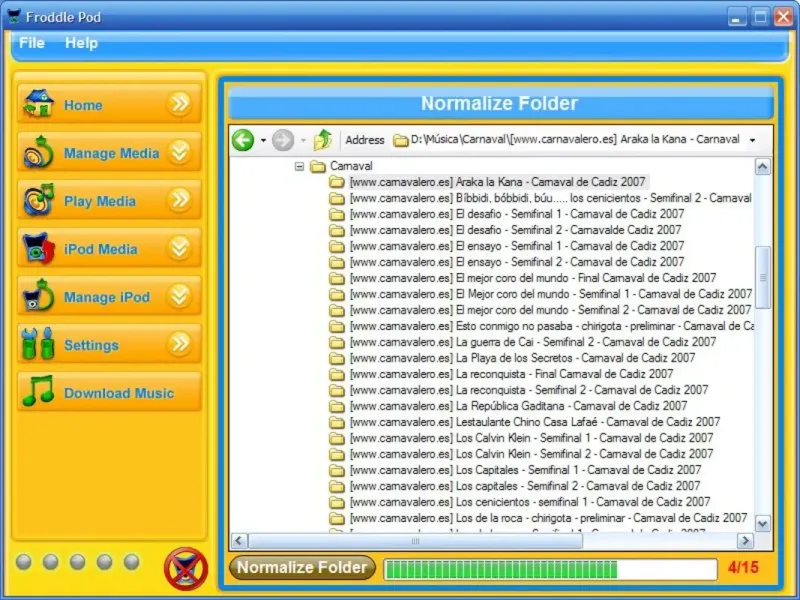Image resolution: width=800 pixels, height=600 pixels.
Task: Click the Manage Media speaker icon
Action: (x=38, y=152)
